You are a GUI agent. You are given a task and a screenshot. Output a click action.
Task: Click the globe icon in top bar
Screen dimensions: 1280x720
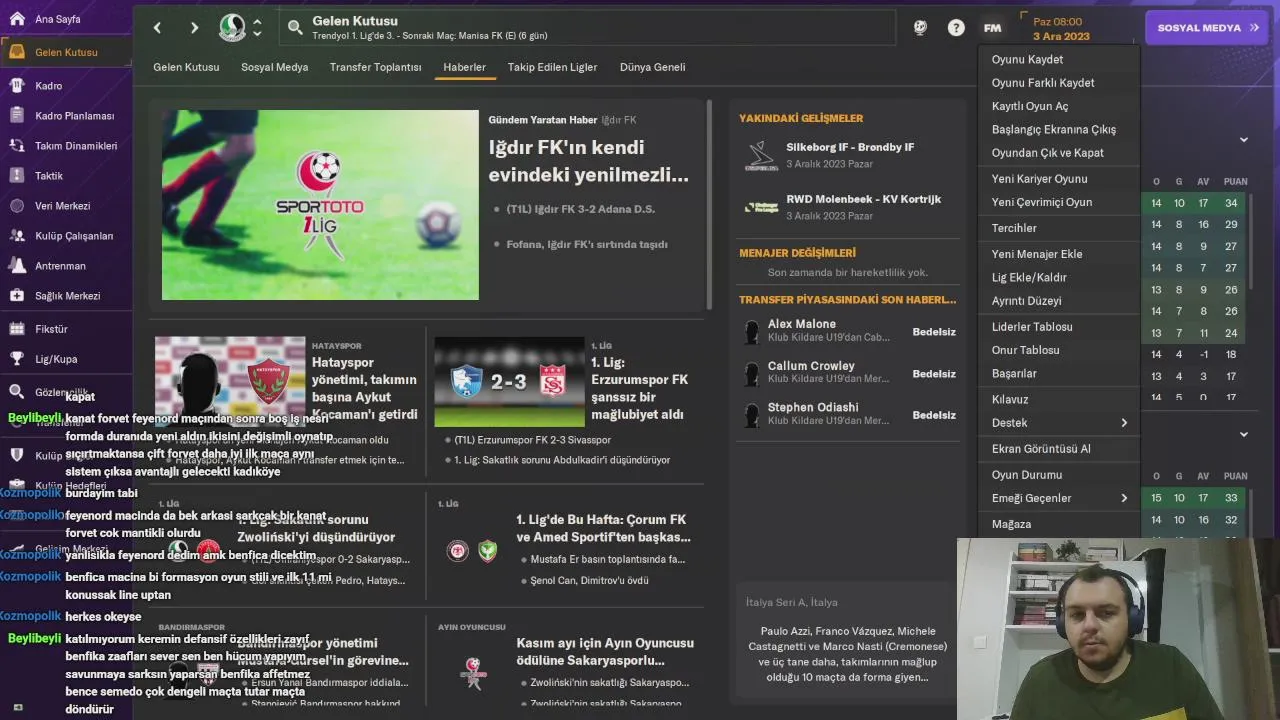pos(920,28)
